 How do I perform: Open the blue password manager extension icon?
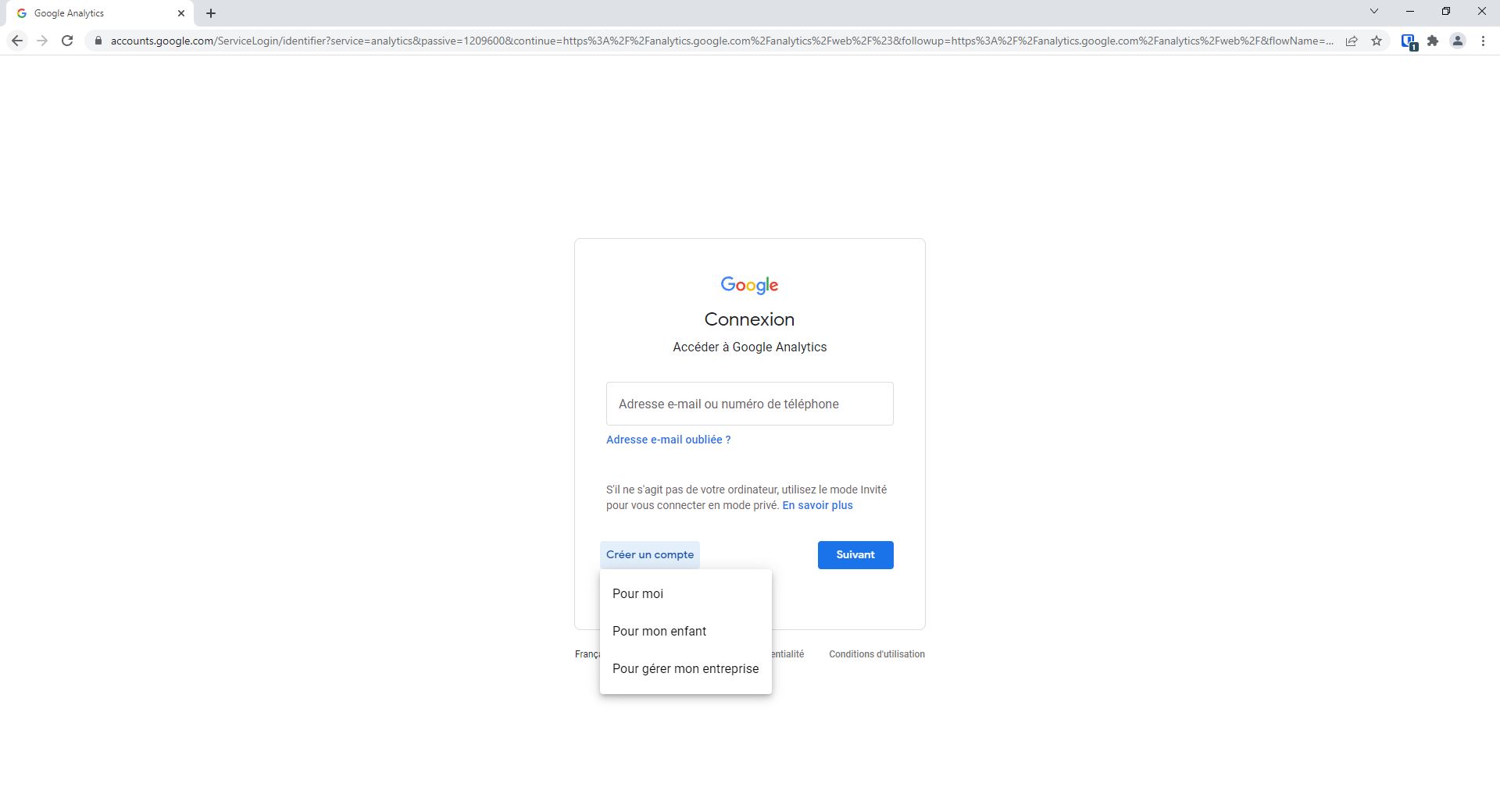coord(1409,41)
